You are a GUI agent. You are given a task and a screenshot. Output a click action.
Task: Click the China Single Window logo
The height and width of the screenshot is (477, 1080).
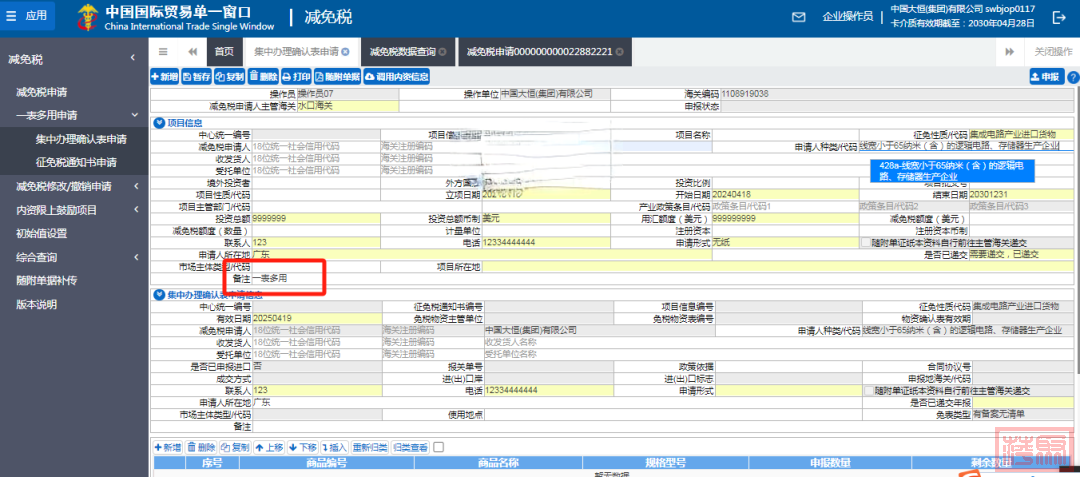[87, 17]
